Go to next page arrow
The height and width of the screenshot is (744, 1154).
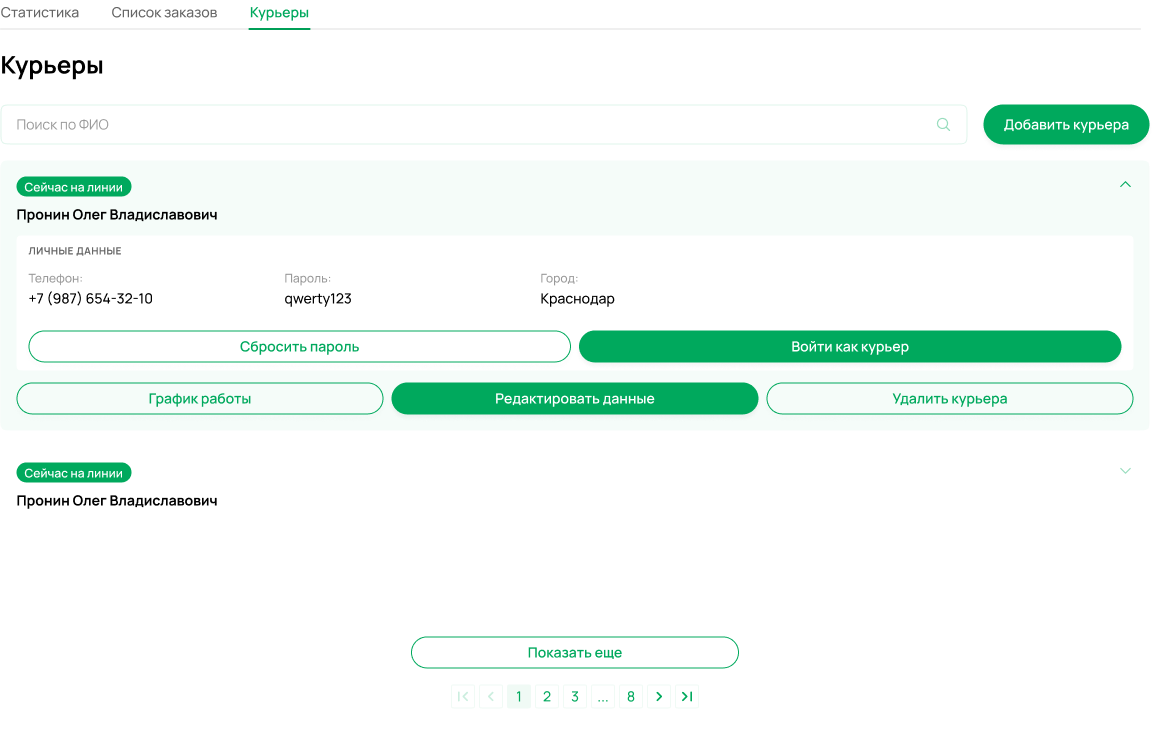tap(659, 697)
